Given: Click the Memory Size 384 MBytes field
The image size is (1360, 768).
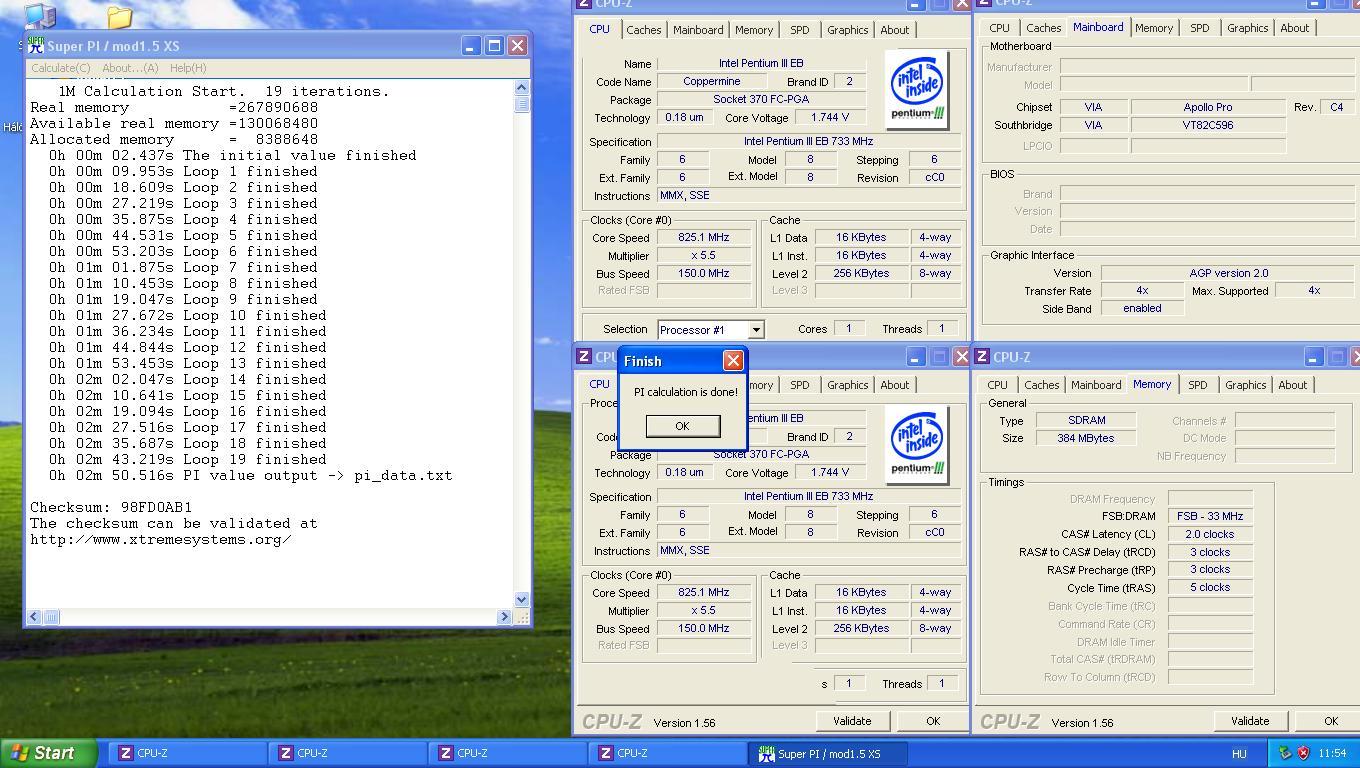Looking at the screenshot, I should point(1086,438).
